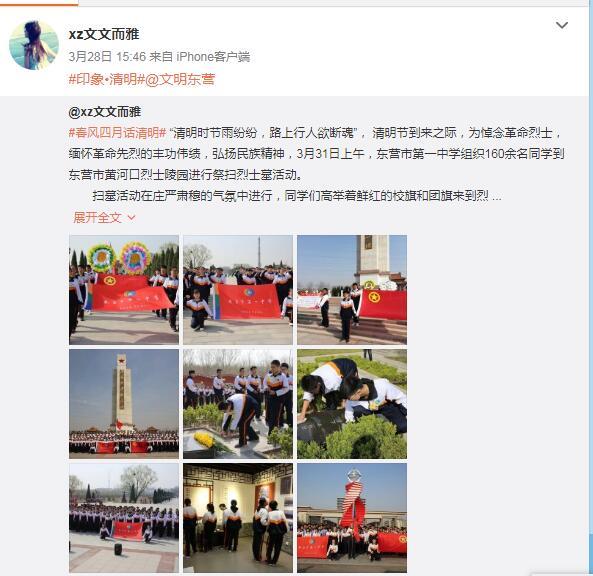Open photo of youth league flag by monument

point(352,290)
